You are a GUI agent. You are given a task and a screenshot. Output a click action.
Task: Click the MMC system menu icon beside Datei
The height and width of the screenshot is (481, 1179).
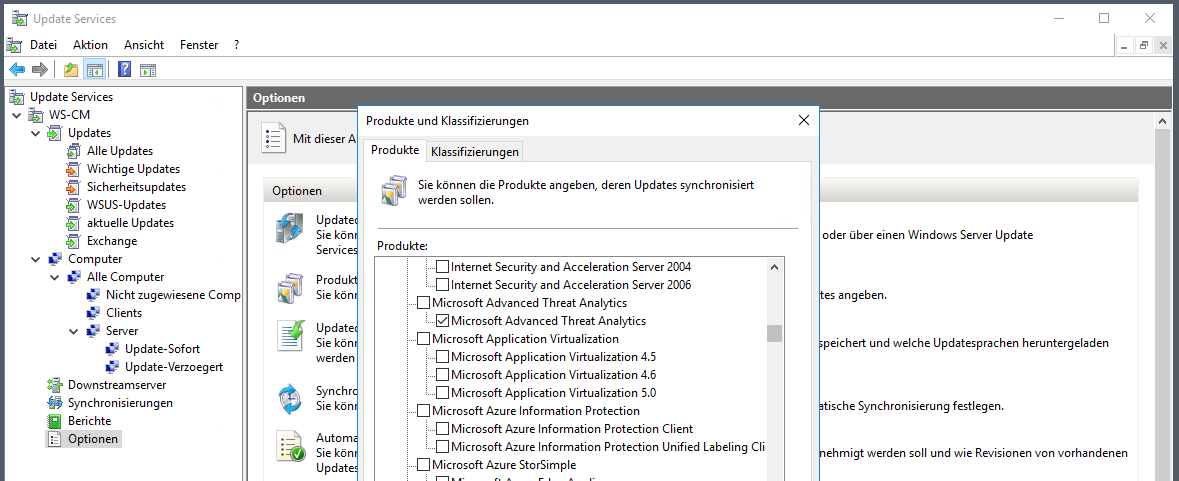click(14, 44)
